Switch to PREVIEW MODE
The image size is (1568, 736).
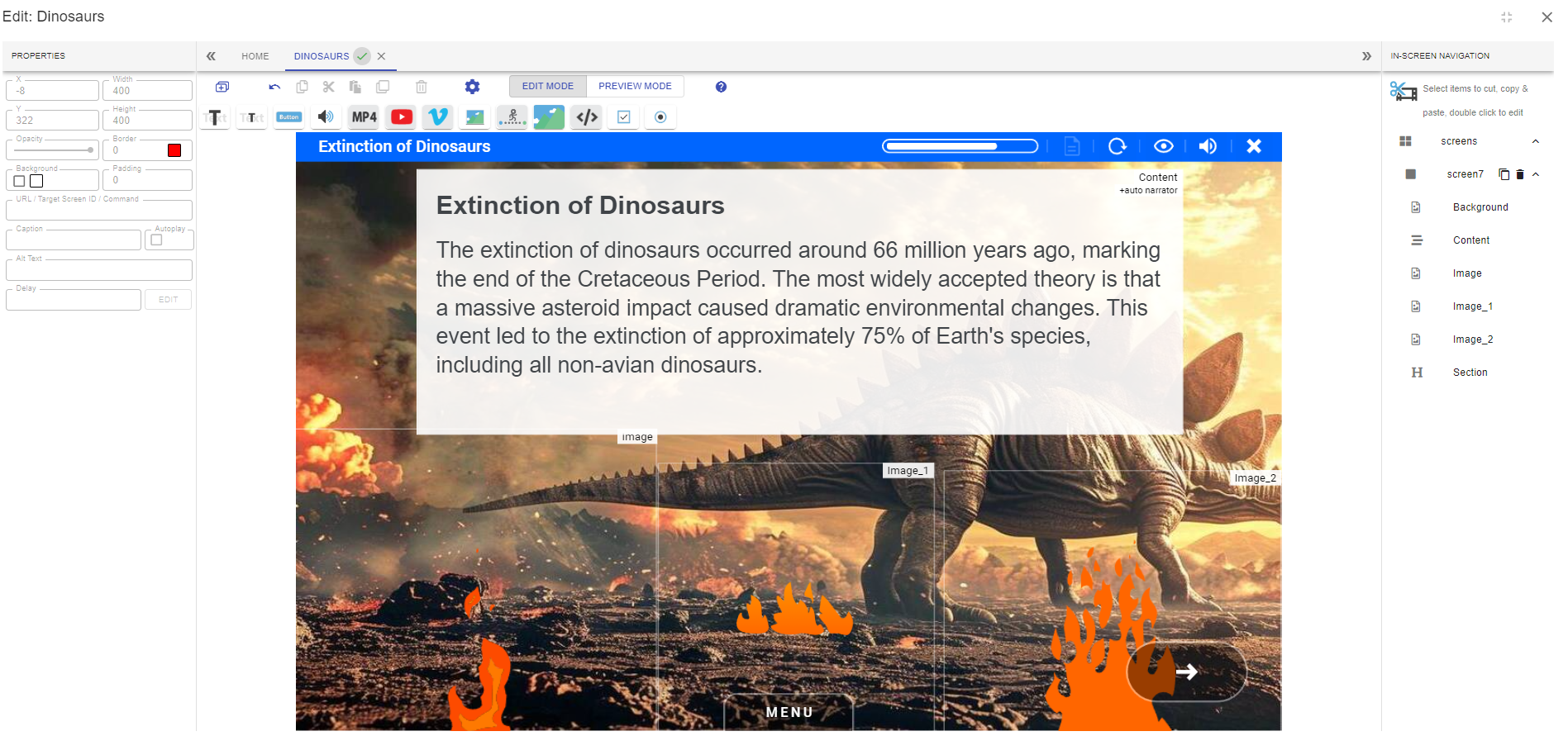(x=635, y=86)
